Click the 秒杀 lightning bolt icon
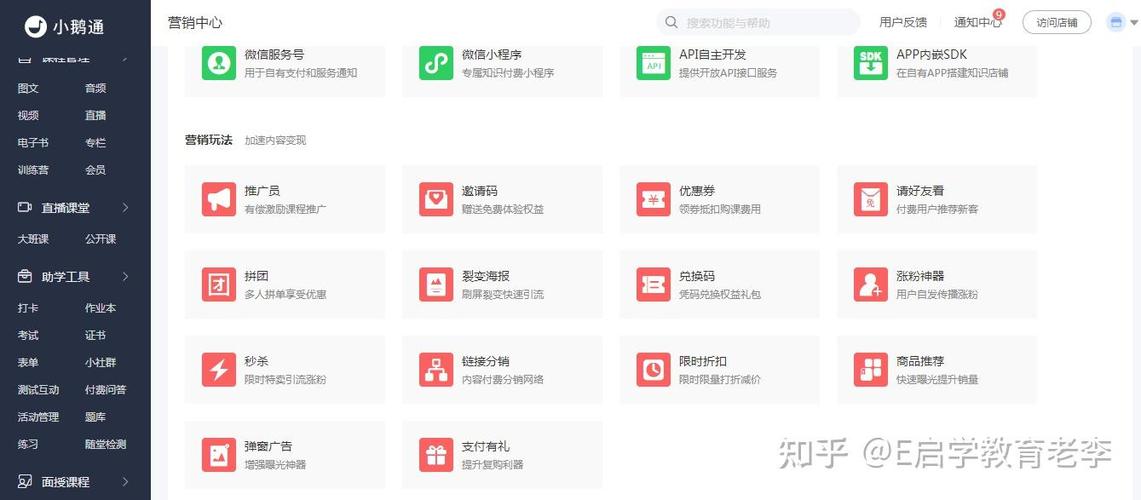 pos(218,370)
